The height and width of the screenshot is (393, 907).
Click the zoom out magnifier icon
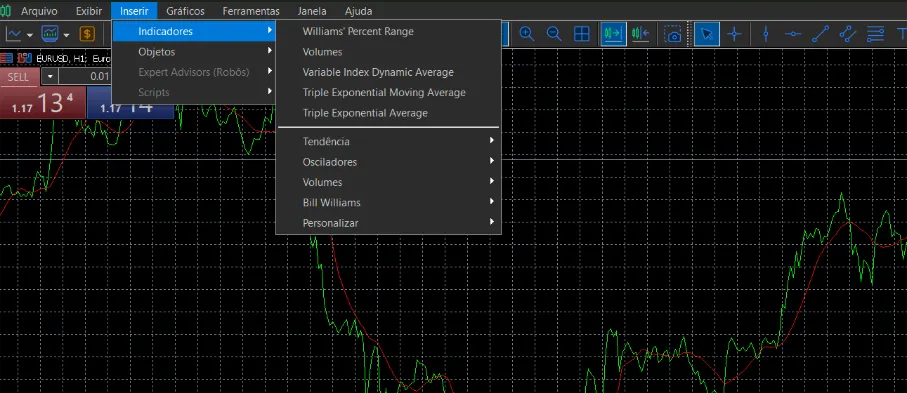tap(554, 34)
